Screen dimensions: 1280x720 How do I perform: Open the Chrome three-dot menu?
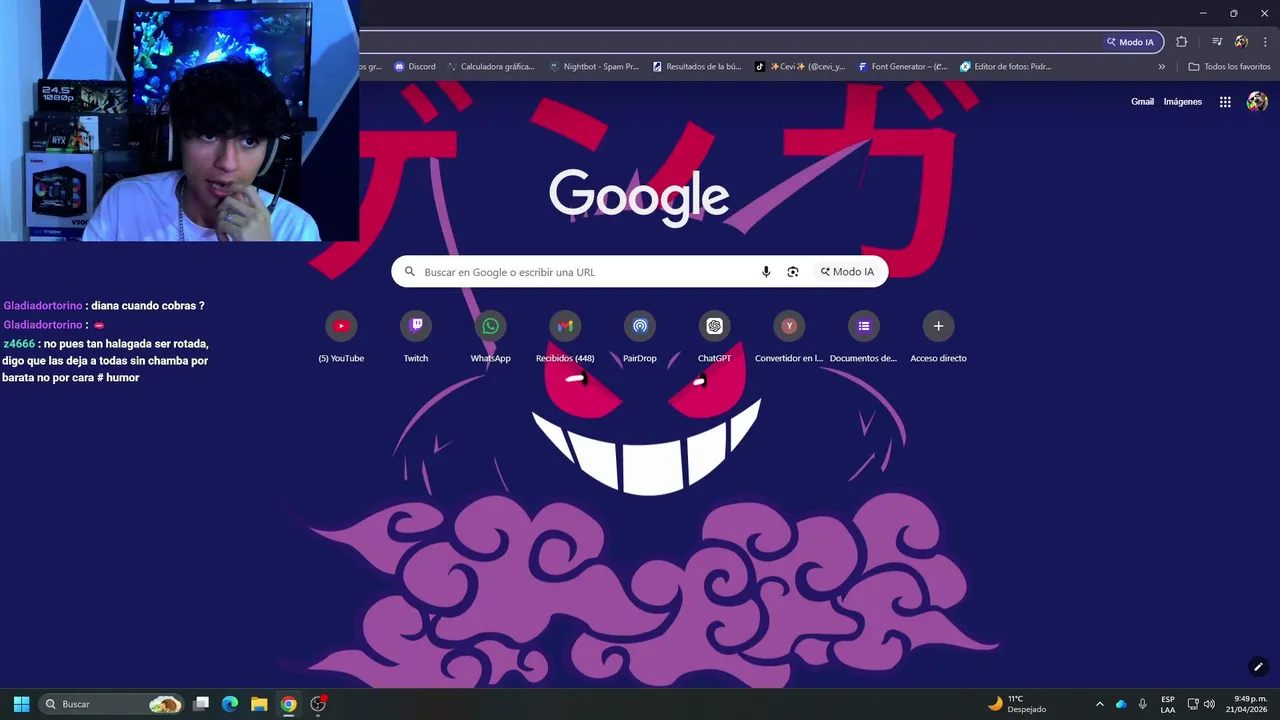(x=1266, y=42)
